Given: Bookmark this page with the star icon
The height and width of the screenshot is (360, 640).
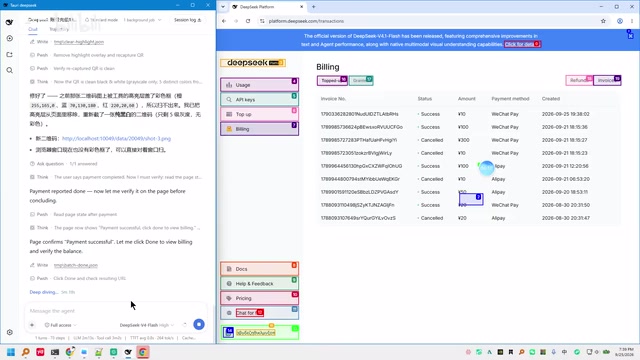Looking at the screenshot, I should click(603, 21).
